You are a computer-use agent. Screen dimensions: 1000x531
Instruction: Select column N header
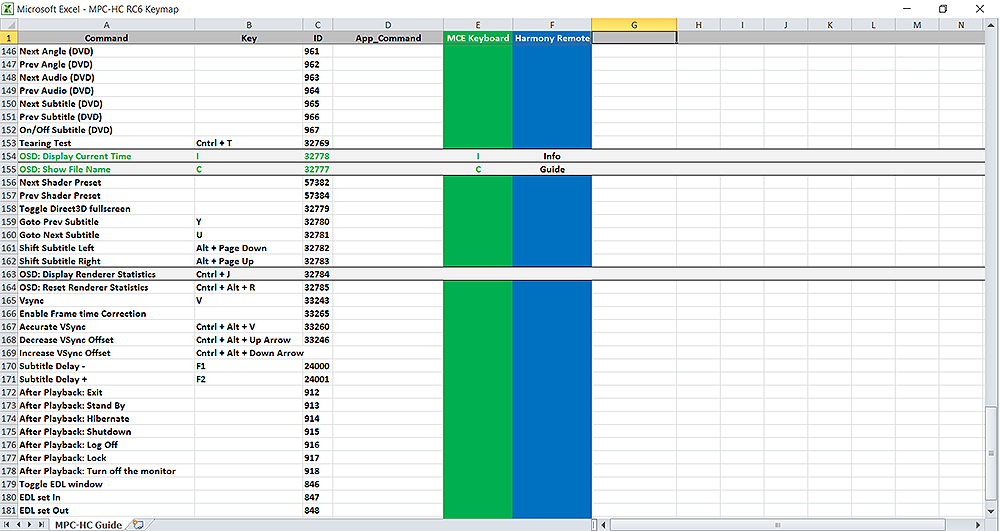coord(961,25)
